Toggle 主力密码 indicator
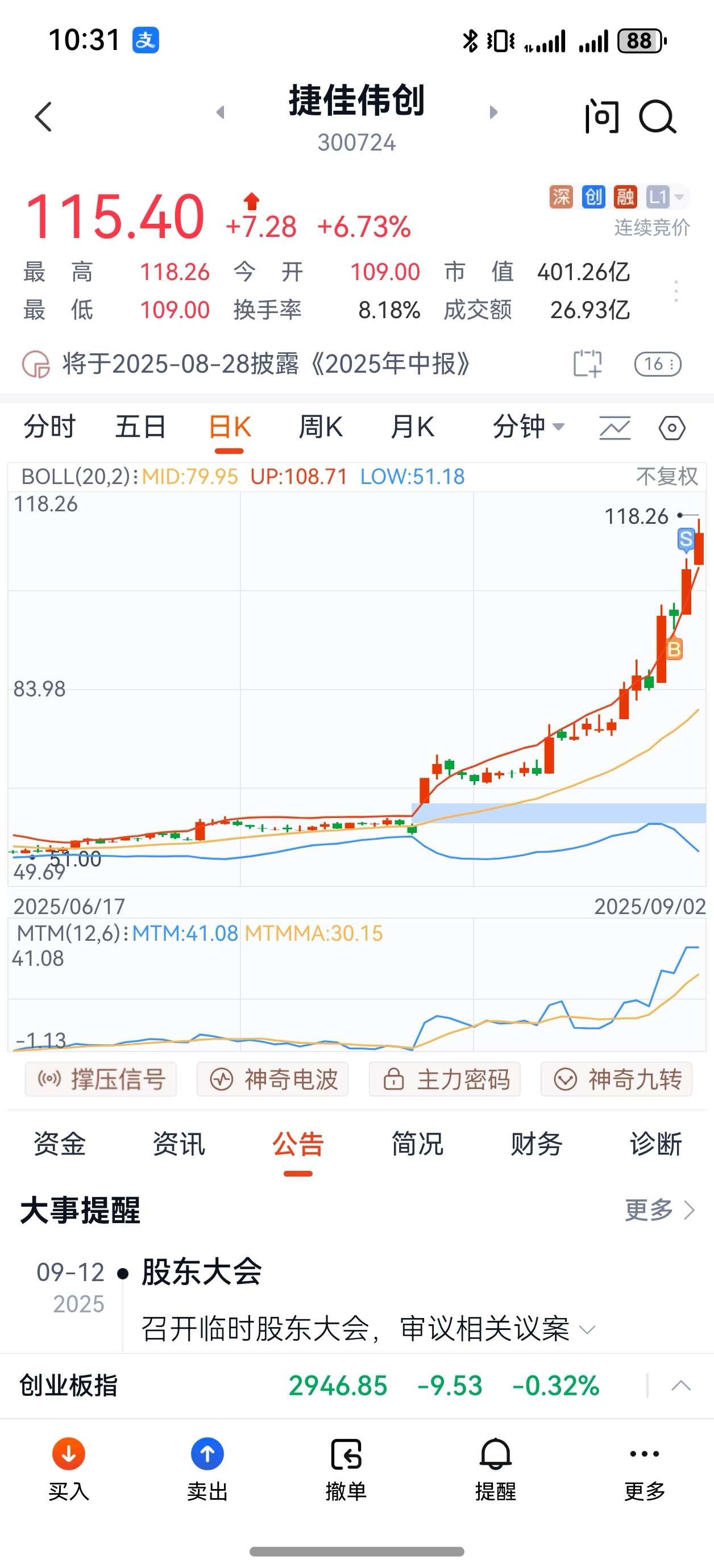The image size is (714, 1568). 445,1079
